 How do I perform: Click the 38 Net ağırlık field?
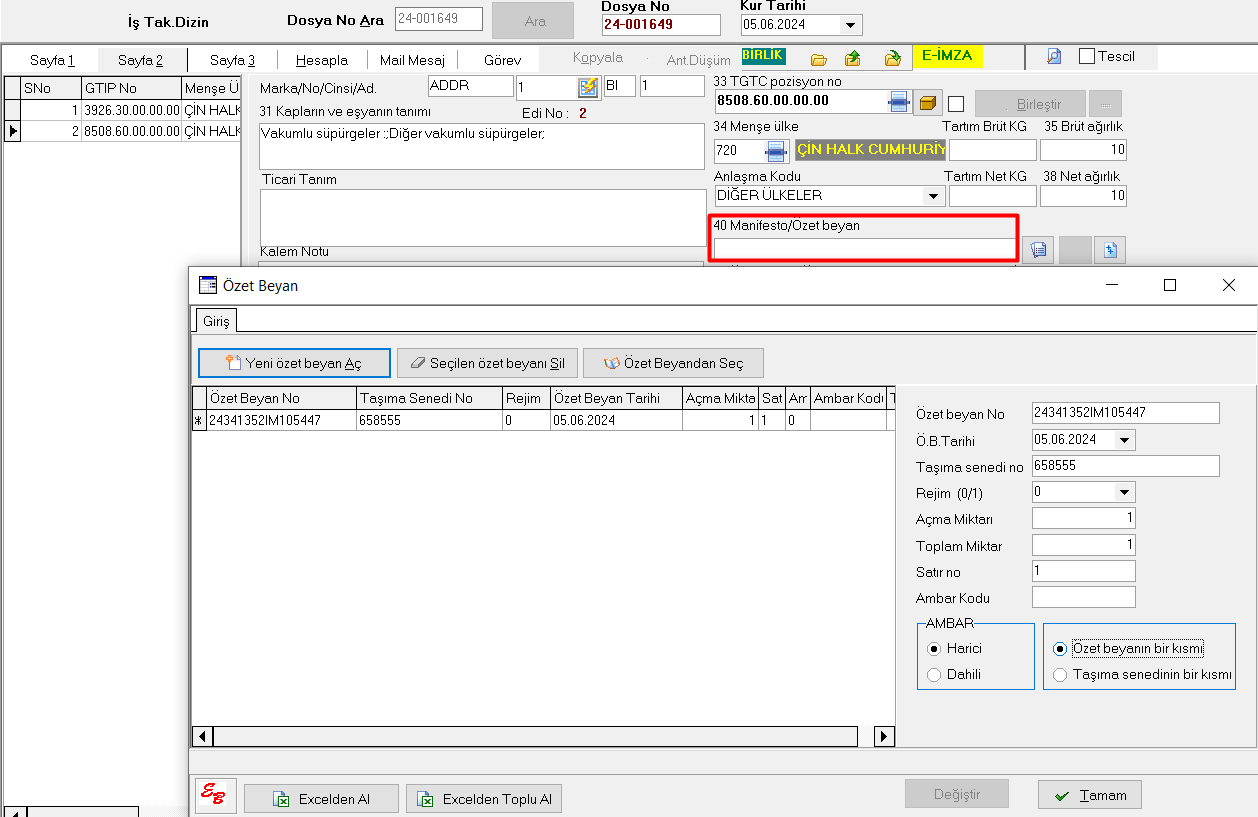pyautogui.click(x=1083, y=196)
